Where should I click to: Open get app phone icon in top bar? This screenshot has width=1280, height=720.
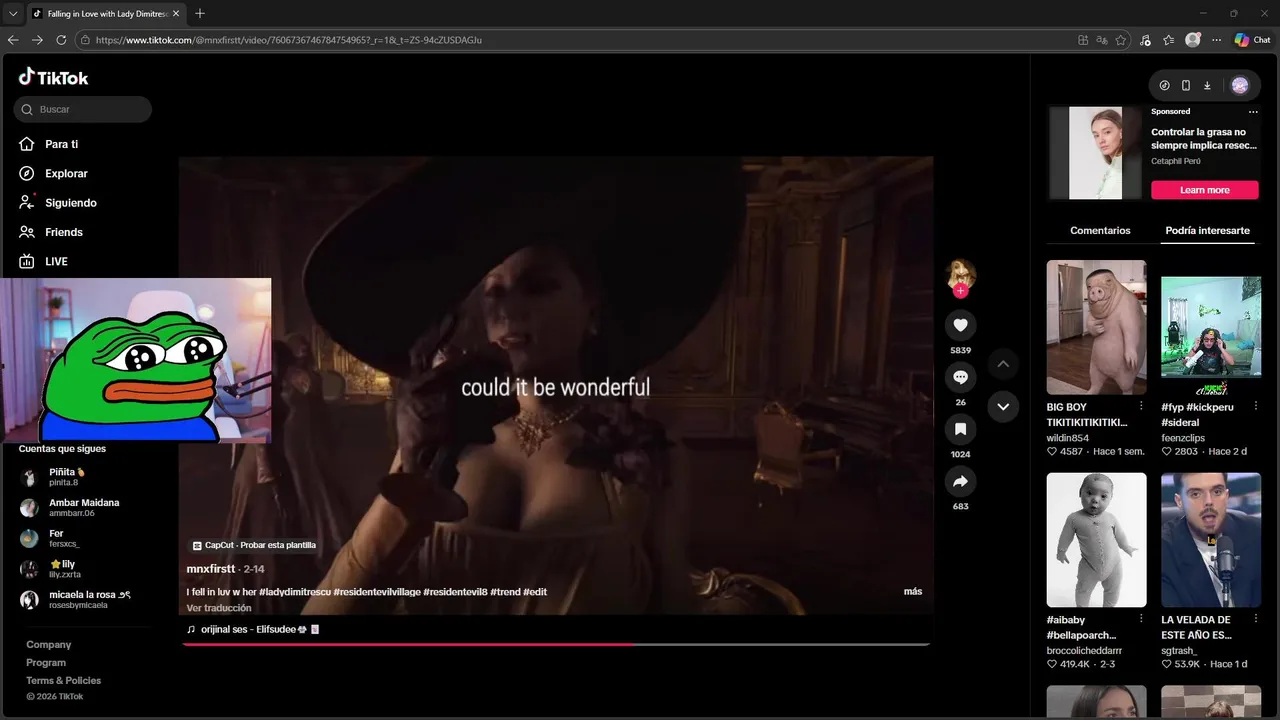pos(1186,85)
